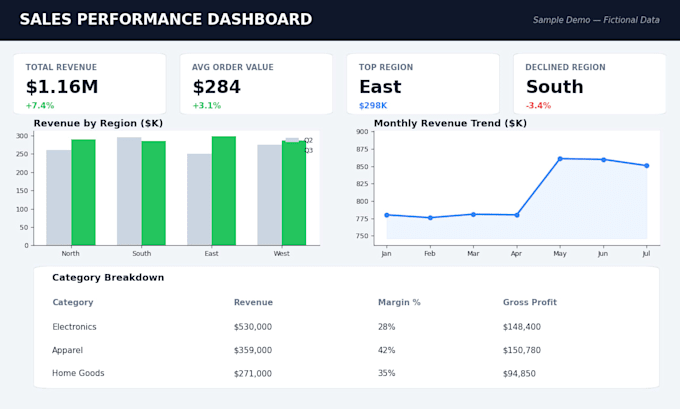This screenshot has width=680, height=409.
Task: Click the gray Q2 bar for North
Action: (59, 198)
